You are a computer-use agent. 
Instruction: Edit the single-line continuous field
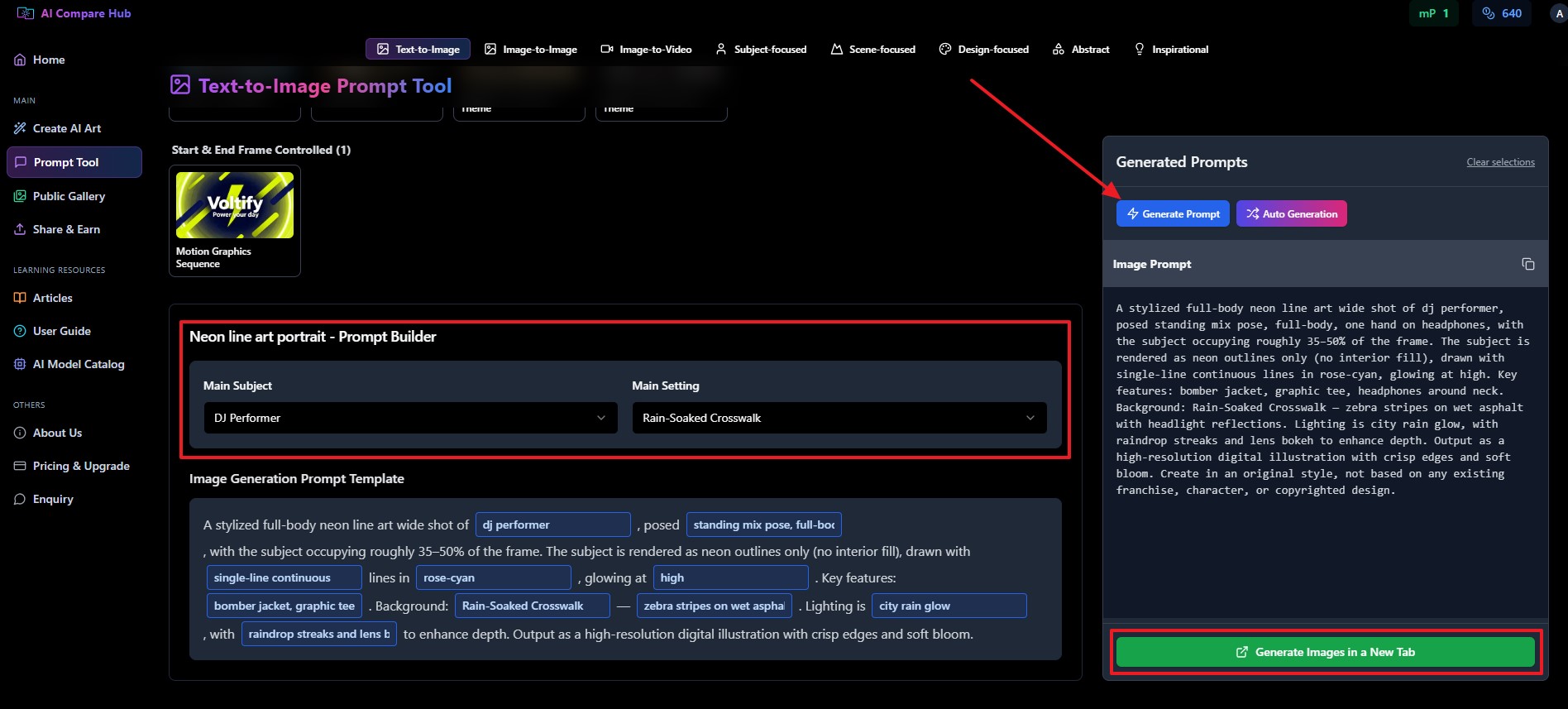(x=284, y=577)
